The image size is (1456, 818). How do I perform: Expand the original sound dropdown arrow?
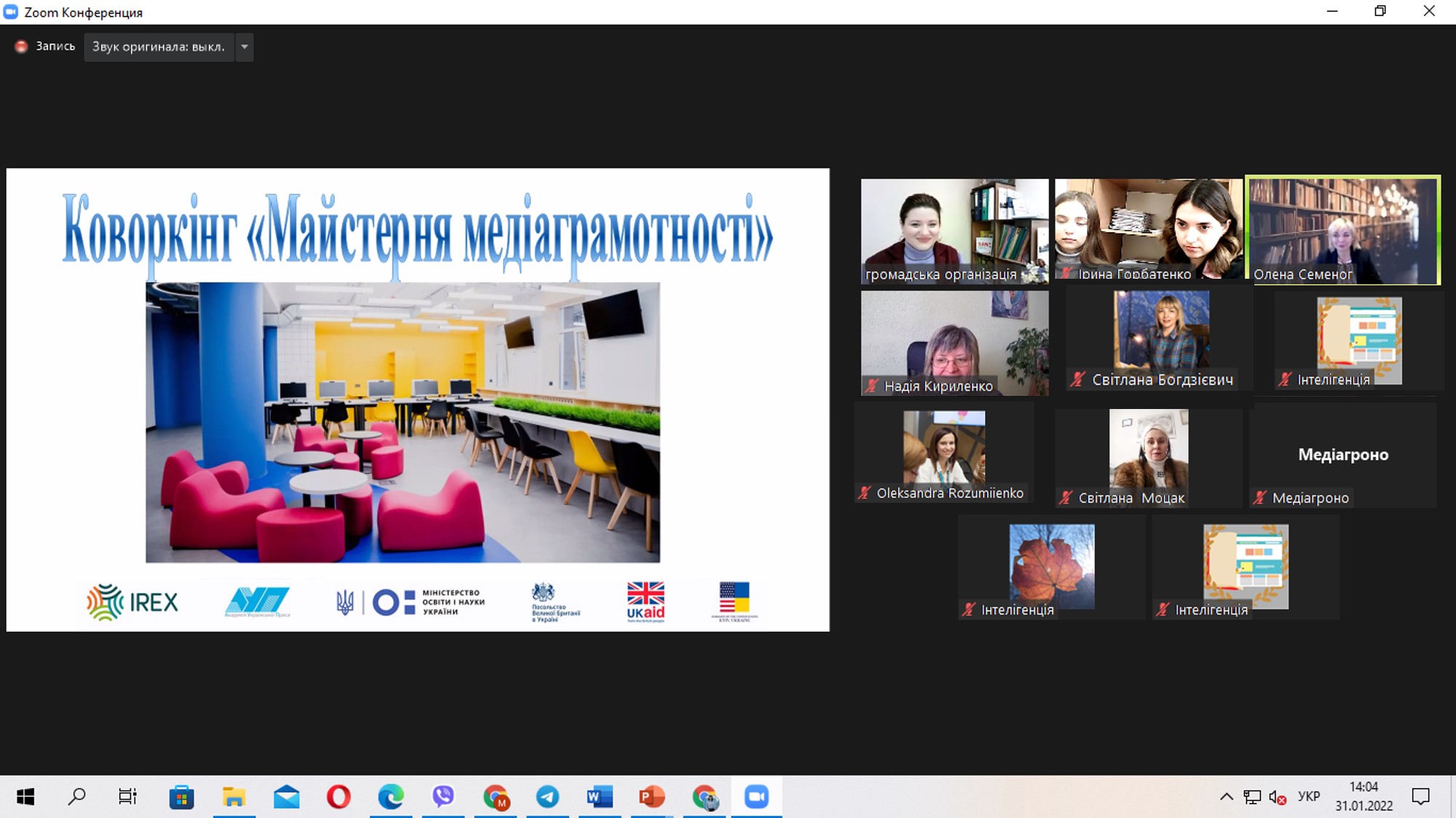coord(245,47)
